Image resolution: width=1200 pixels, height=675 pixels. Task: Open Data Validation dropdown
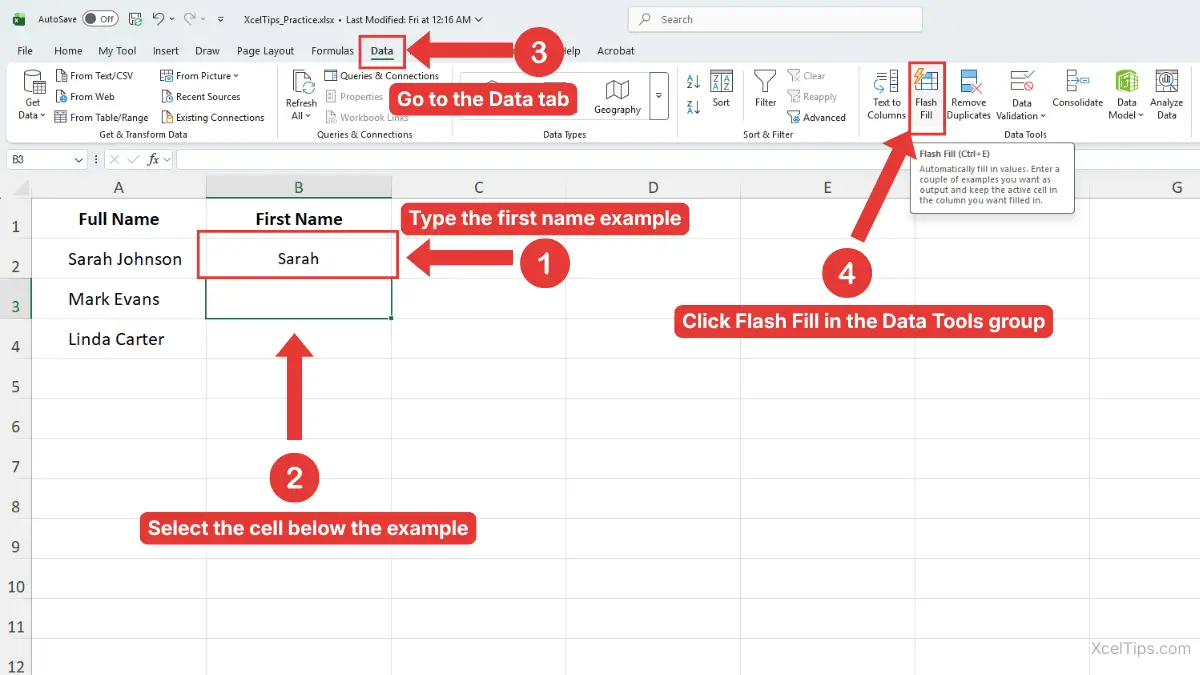point(1021,96)
